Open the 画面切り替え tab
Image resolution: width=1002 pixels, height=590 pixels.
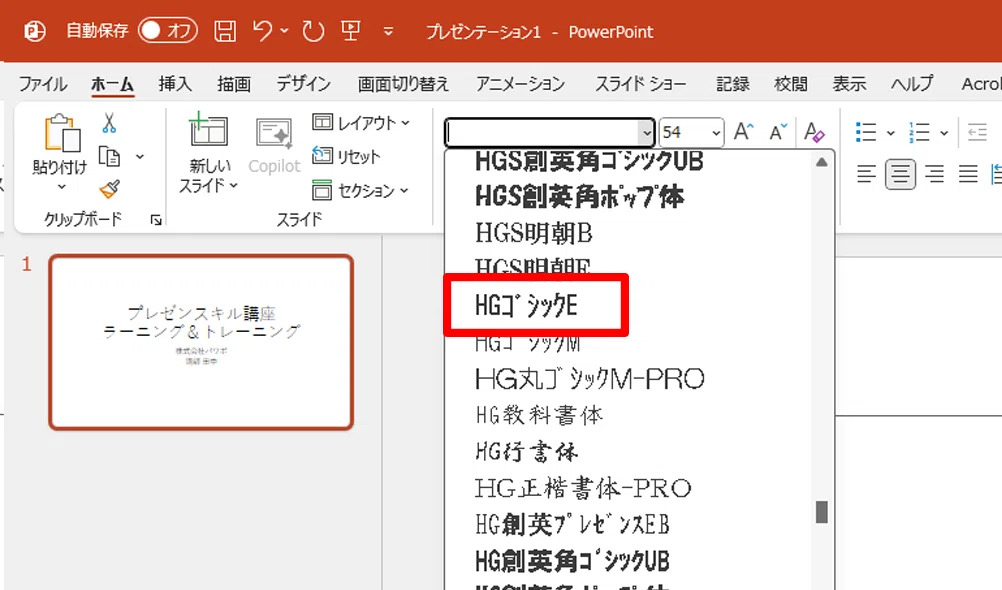click(403, 84)
